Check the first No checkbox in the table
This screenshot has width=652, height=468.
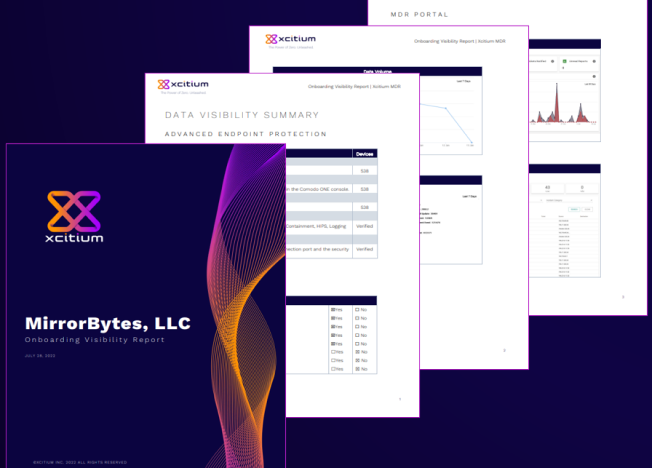pos(358,311)
